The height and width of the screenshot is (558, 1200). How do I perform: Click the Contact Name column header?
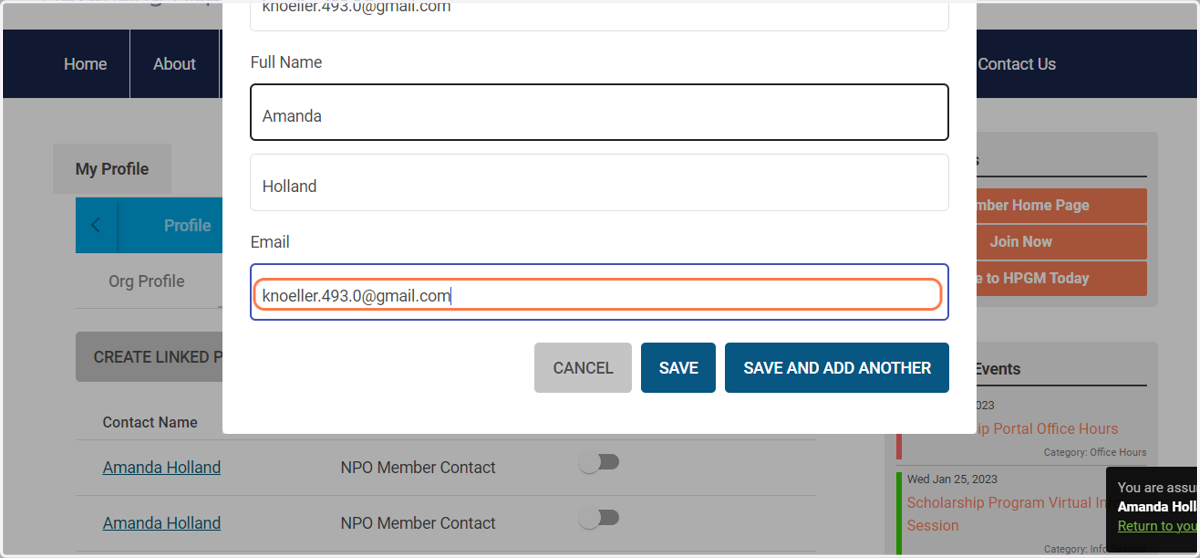150,422
